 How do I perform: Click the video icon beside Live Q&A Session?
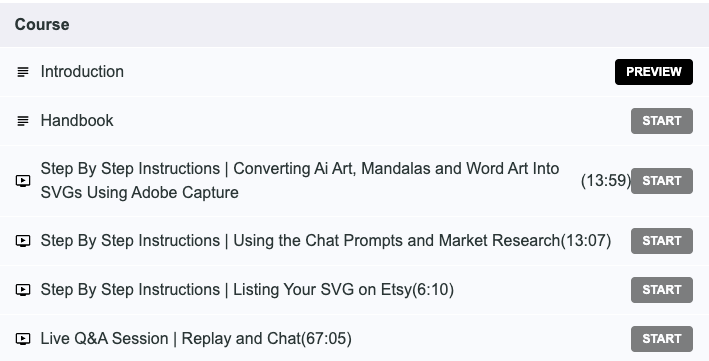tap(23, 339)
